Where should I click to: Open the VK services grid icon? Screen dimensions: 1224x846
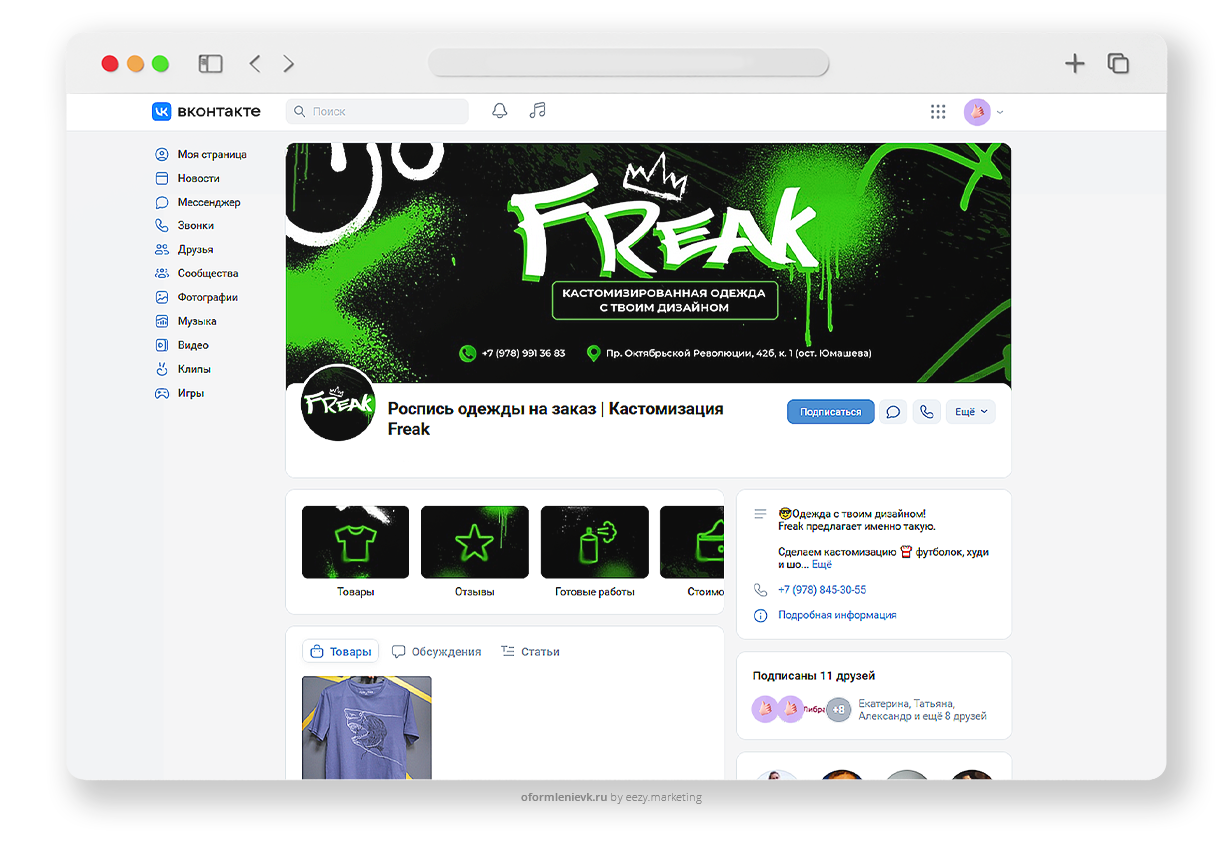[x=938, y=112]
